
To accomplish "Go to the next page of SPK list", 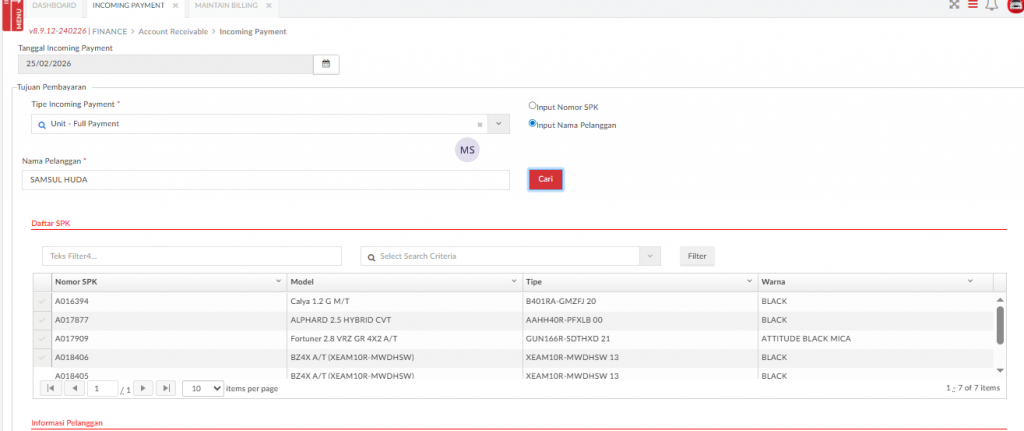I will tap(144, 388).
